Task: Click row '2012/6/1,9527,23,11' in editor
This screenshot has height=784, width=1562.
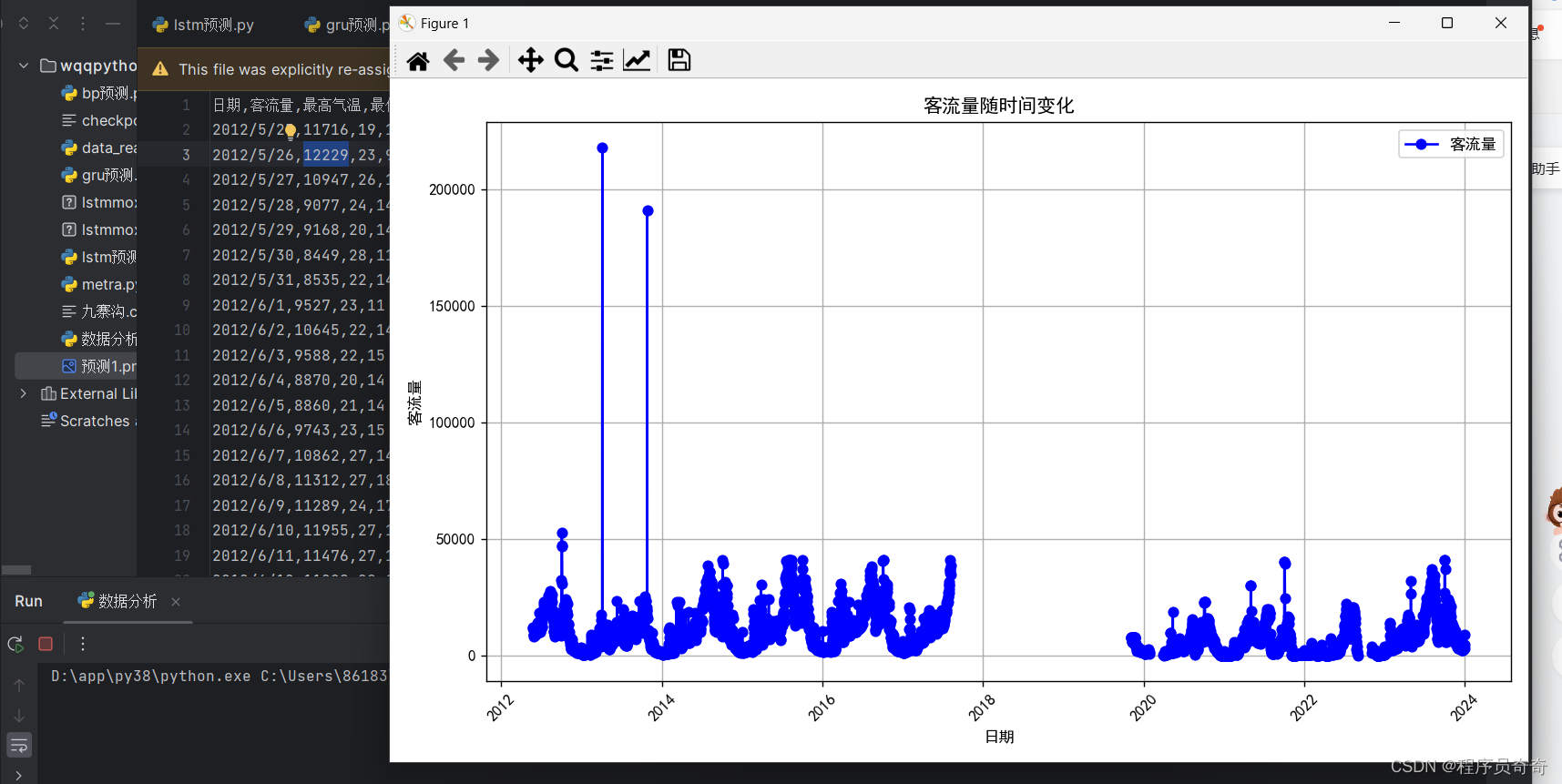Action: coord(299,305)
